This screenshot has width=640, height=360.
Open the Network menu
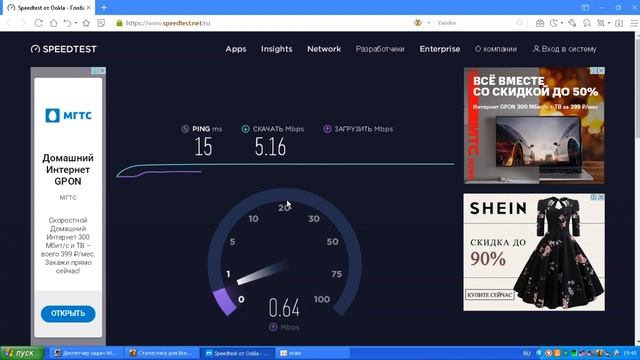(x=324, y=49)
